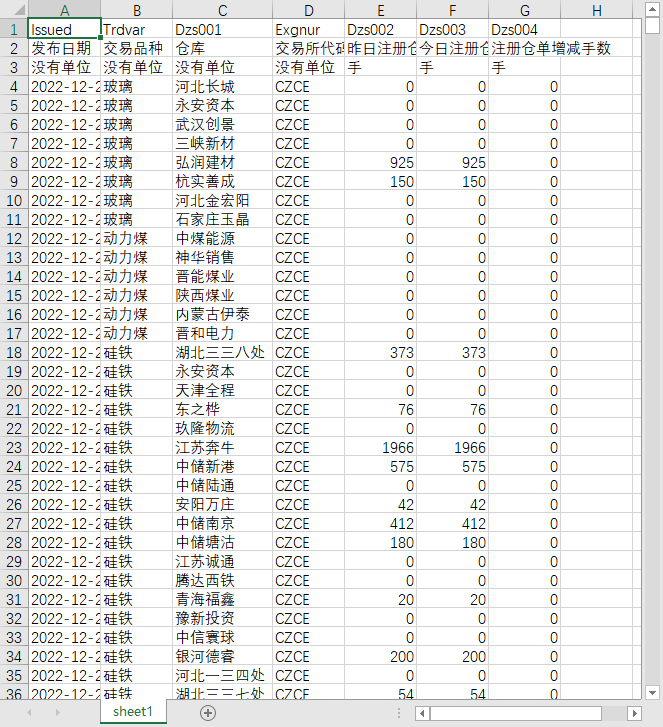The image size is (663, 727).
Task: Select cell containing '三峡新材'
Action: click(x=223, y=143)
